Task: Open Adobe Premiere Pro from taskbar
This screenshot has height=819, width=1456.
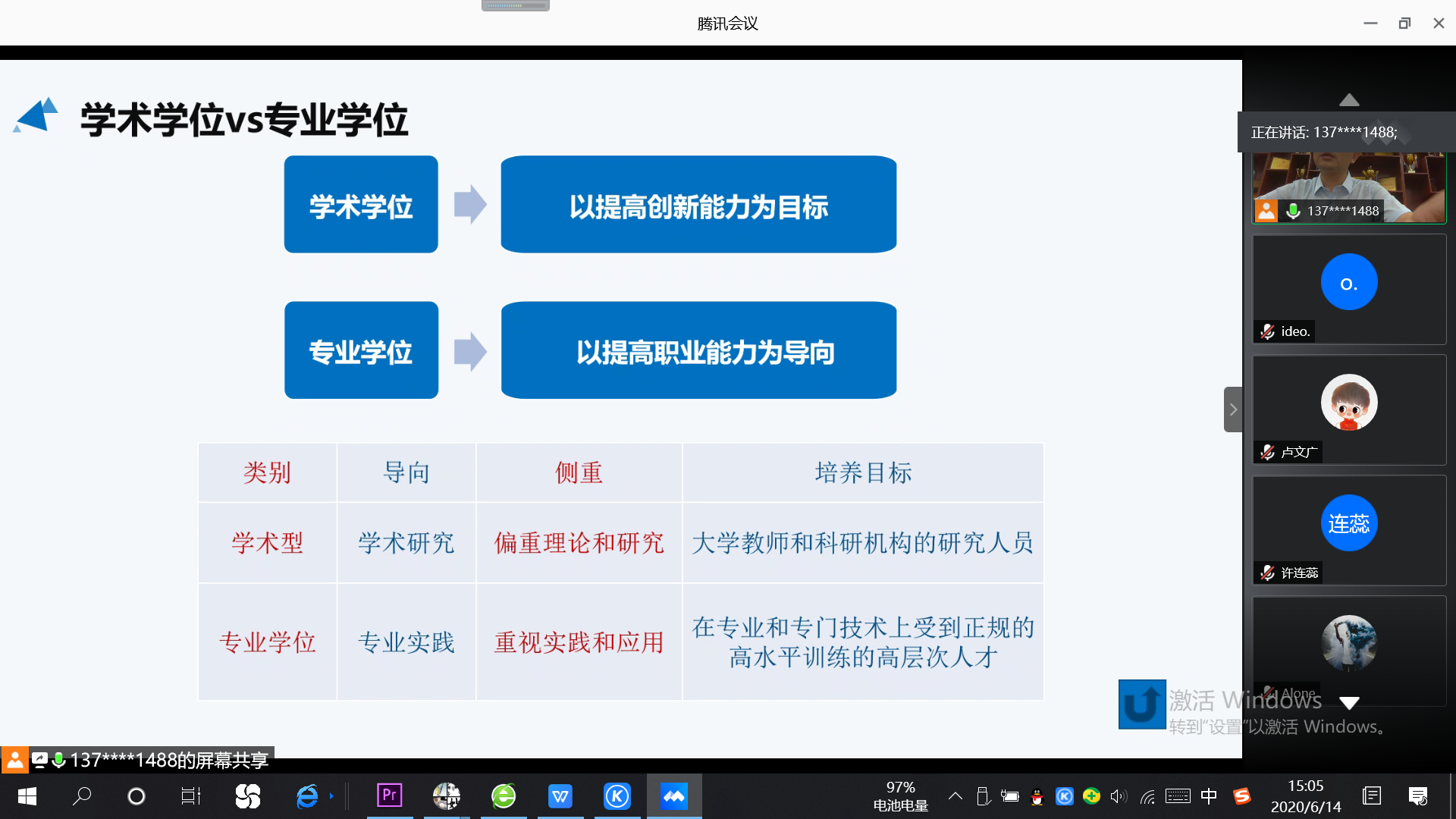Action: [389, 795]
